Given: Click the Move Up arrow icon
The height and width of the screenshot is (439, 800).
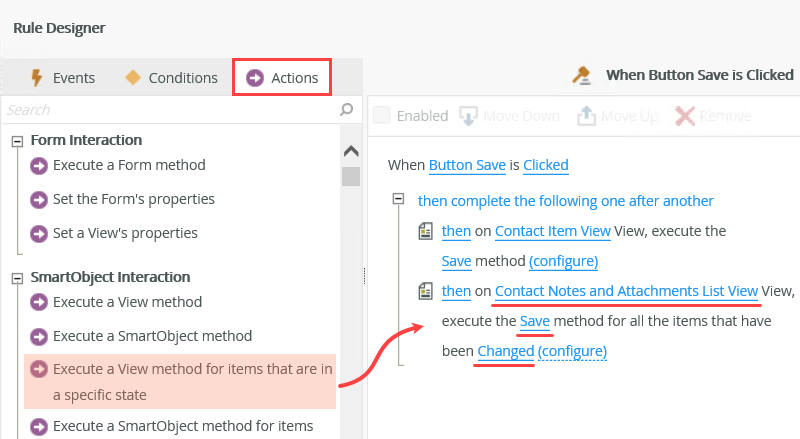Looking at the screenshot, I should point(586,115).
